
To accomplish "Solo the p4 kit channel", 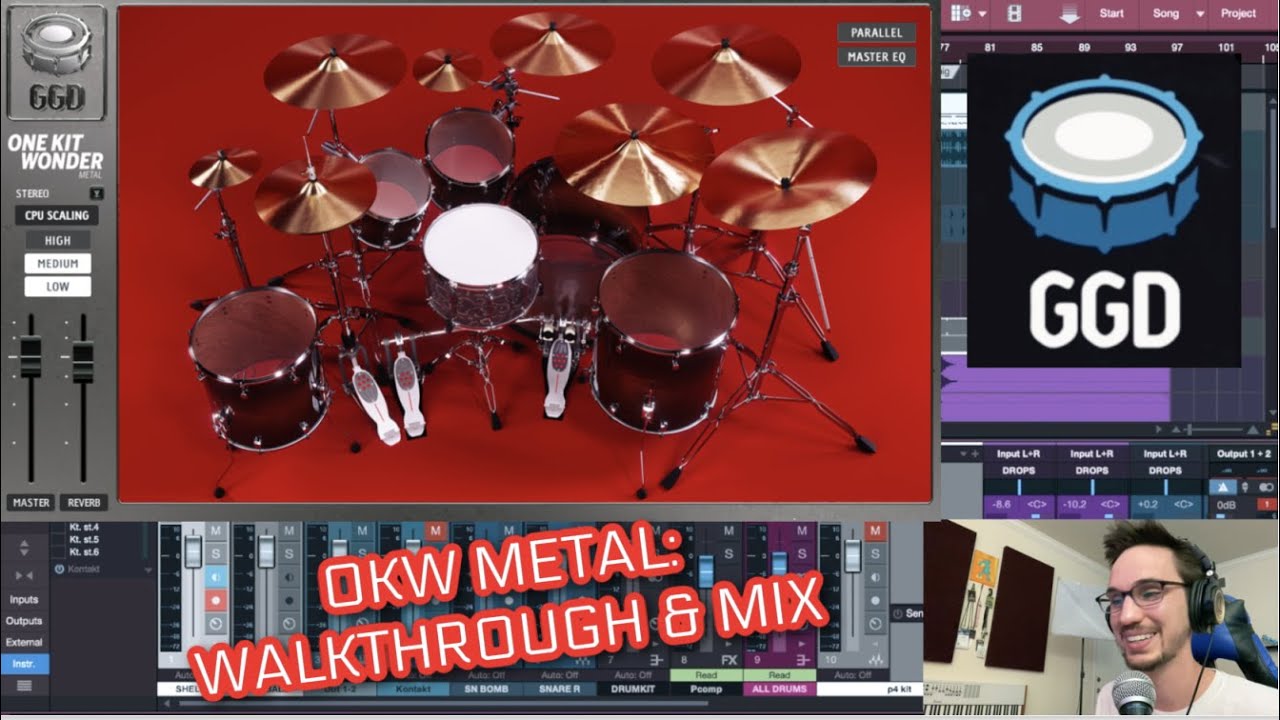I will pyautogui.click(x=875, y=554).
